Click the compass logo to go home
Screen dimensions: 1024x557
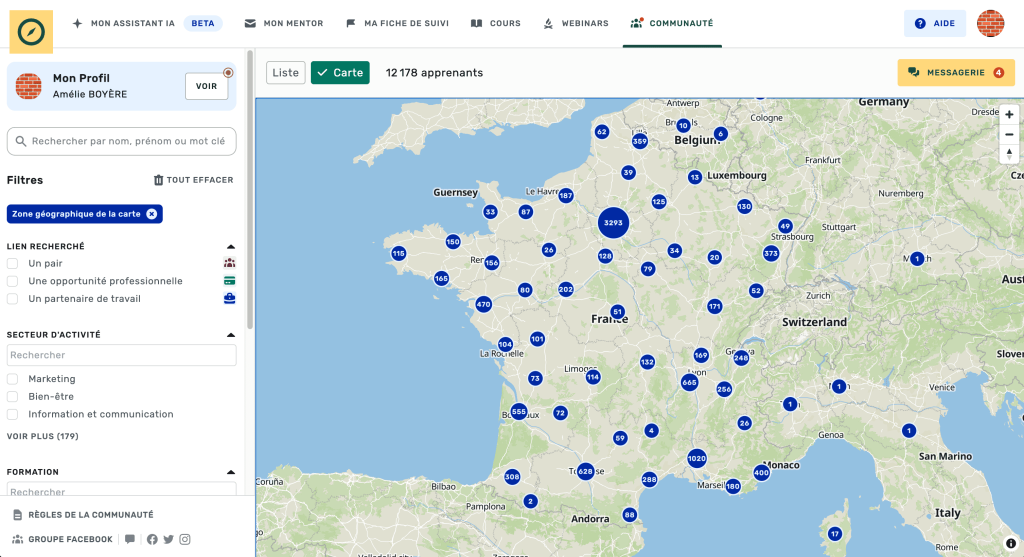(x=31, y=31)
